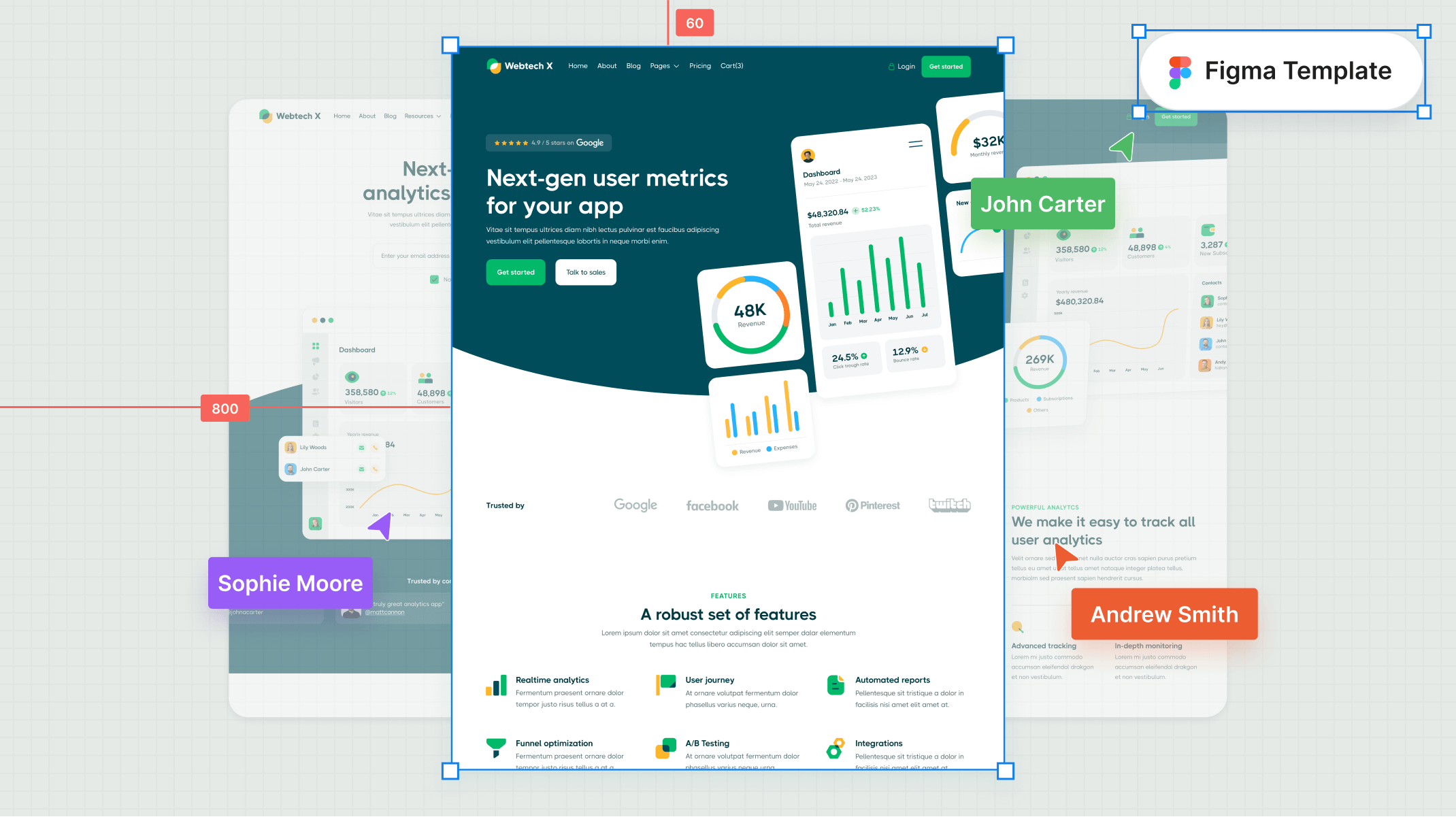Click the phone icon in Lily Woods row
Viewport: 1456px width, 817px height.
click(375, 448)
